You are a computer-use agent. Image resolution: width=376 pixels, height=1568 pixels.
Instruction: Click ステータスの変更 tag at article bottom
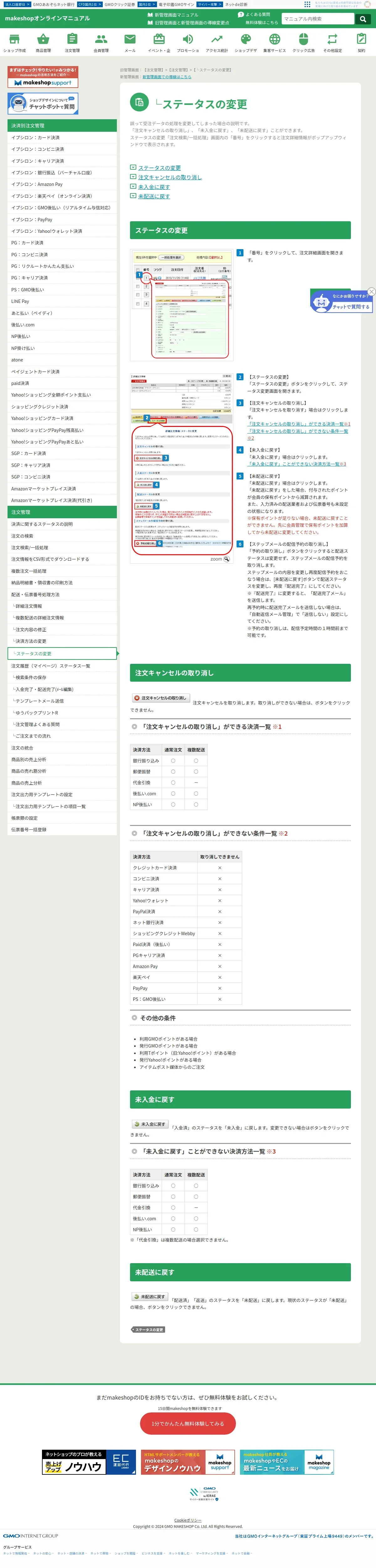coord(148,1330)
